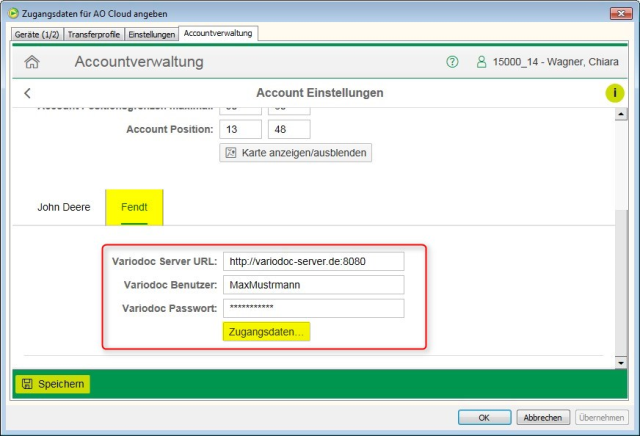Click the scrollbar down arrow
This screenshot has height=436, width=640.
pos(620,362)
